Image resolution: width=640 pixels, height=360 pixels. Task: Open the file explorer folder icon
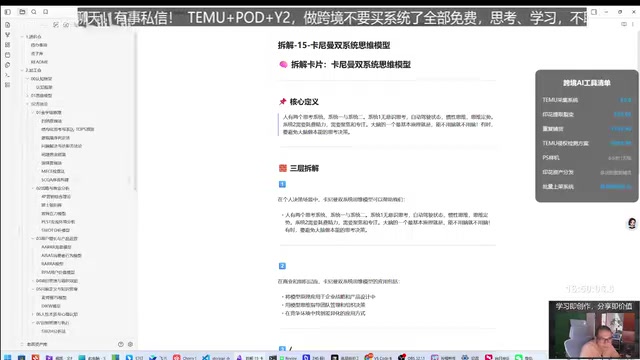(22, 12)
